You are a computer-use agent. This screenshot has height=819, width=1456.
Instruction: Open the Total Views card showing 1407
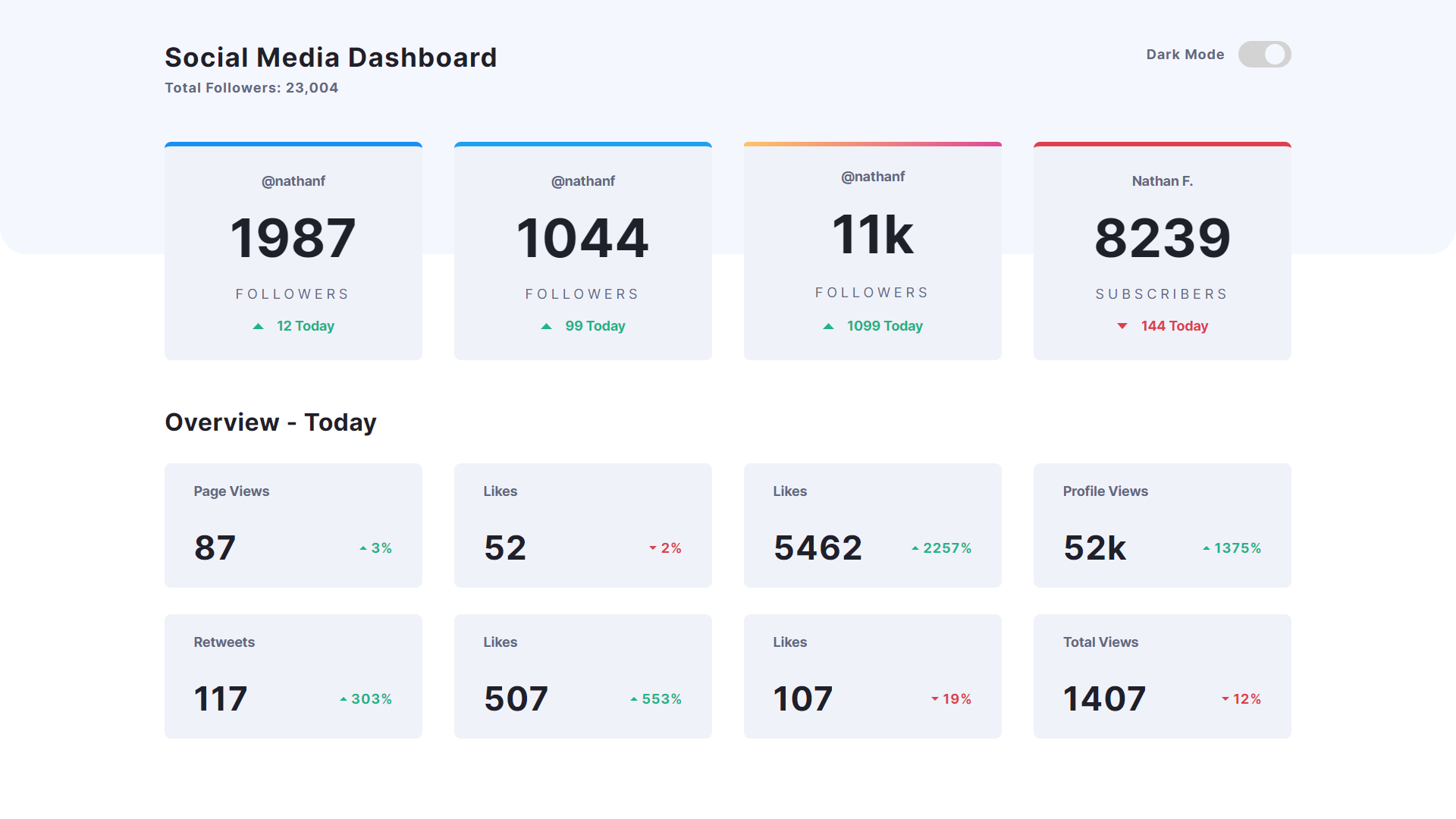pos(1162,675)
